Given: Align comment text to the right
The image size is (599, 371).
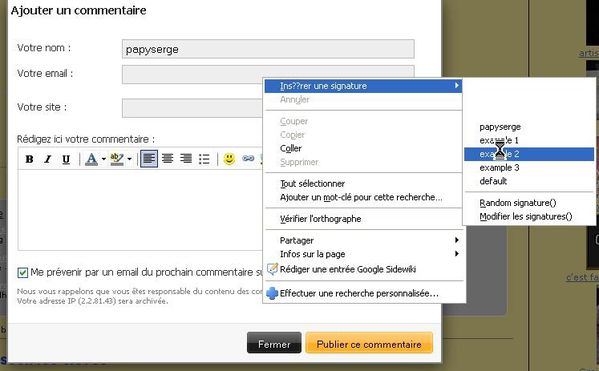Looking at the screenshot, I should point(186,159).
